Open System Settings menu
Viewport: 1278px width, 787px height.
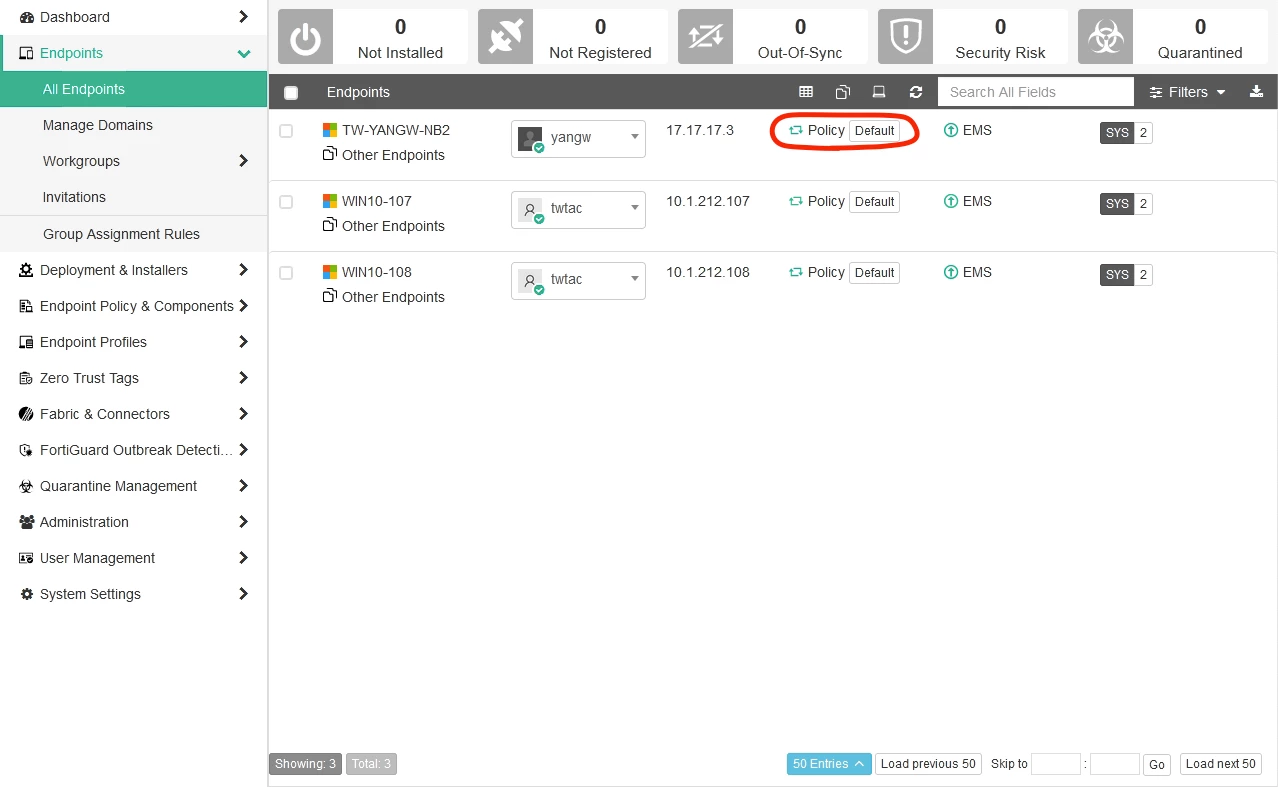pos(134,594)
